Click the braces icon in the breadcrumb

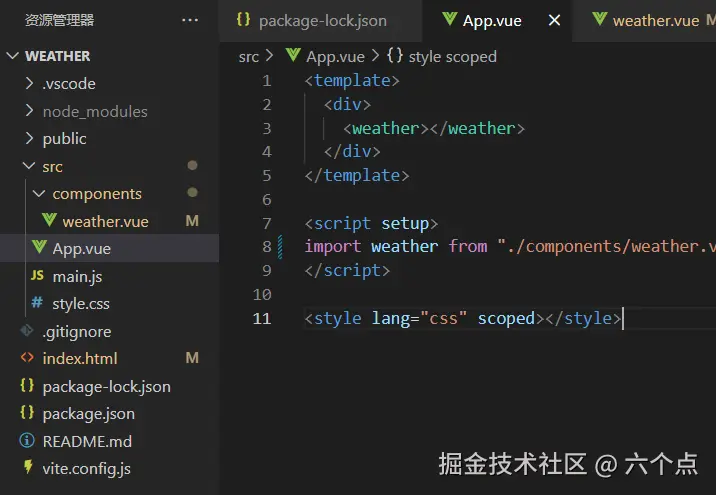tap(395, 55)
